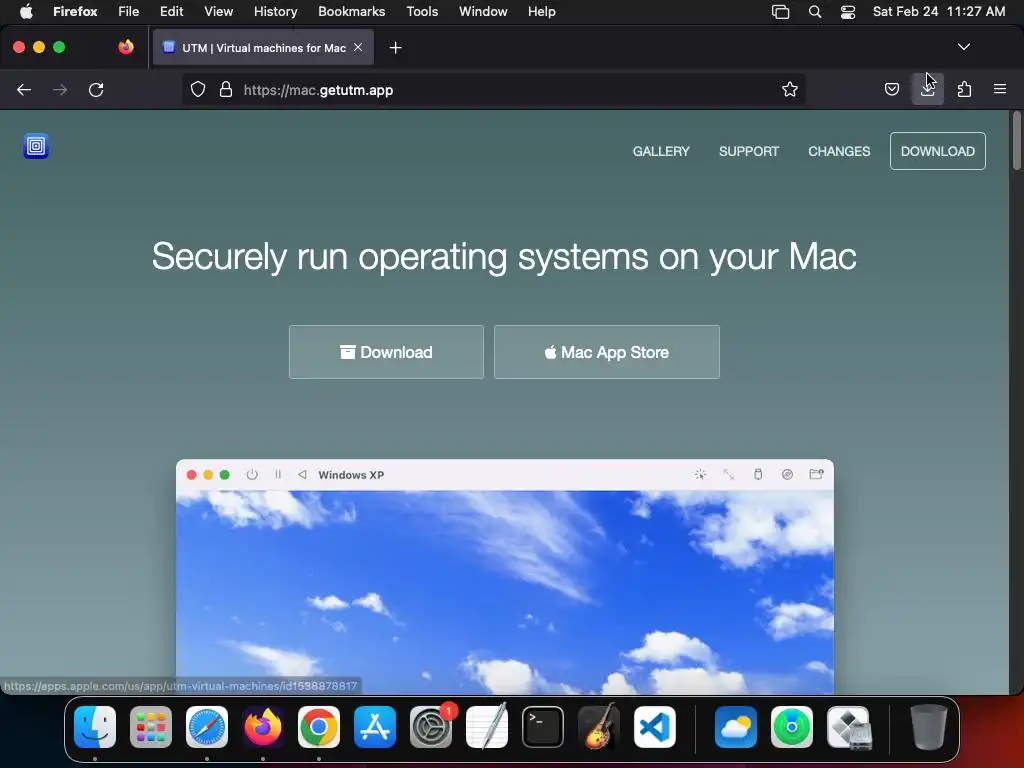Open GarageBand from the Dock
Viewport: 1024px width, 768px height.
coord(599,727)
